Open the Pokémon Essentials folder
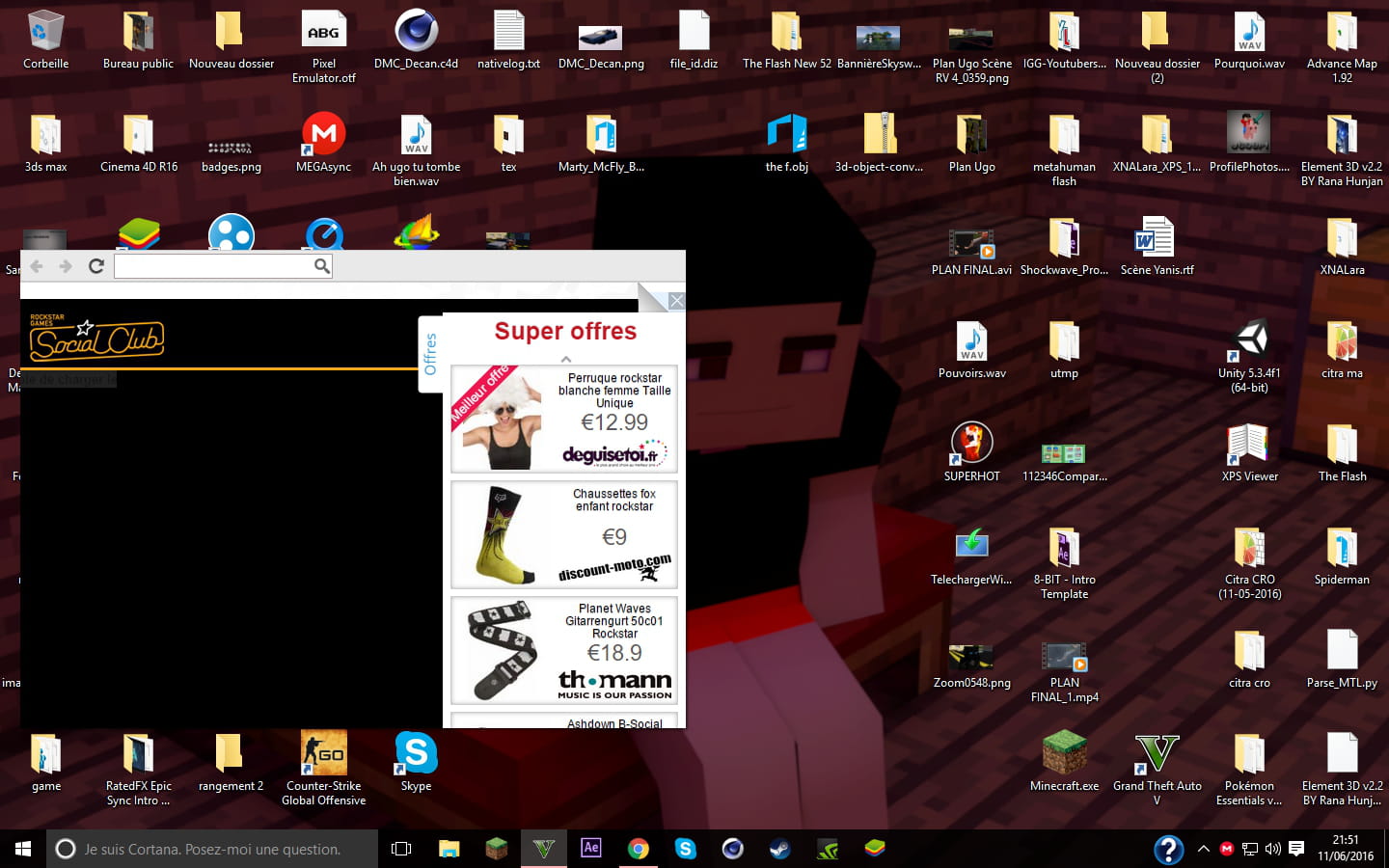1389x868 pixels. coord(1249,769)
